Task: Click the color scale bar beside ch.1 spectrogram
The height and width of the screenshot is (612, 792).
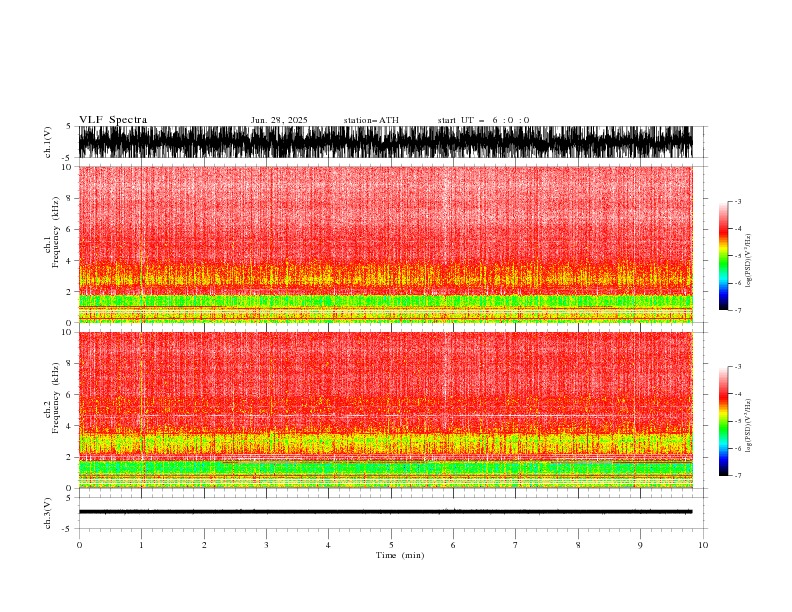Action: click(723, 256)
